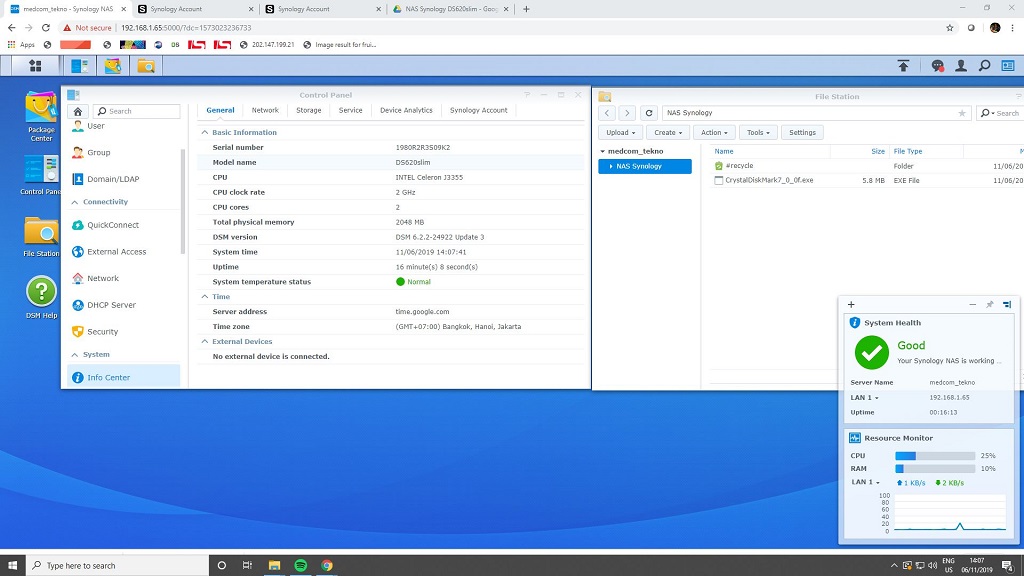The image size is (1024, 576).
Task: Switch to the Network tab
Action: click(x=265, y=110)
